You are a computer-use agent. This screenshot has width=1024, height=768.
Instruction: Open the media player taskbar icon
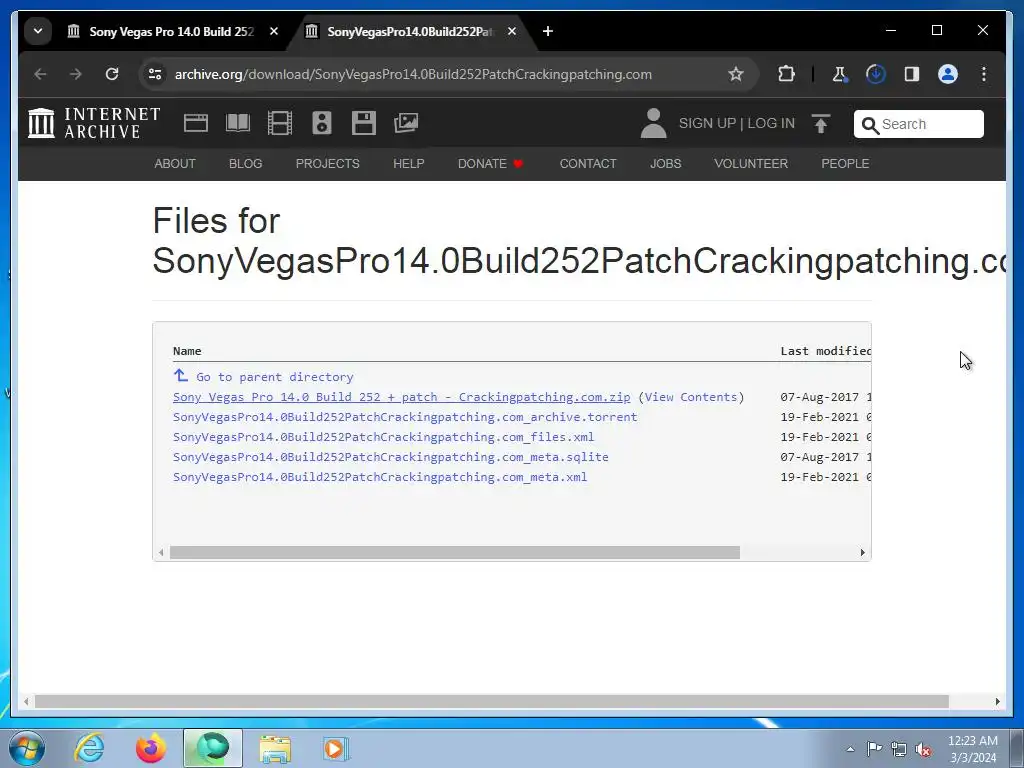tap(336, 748)
